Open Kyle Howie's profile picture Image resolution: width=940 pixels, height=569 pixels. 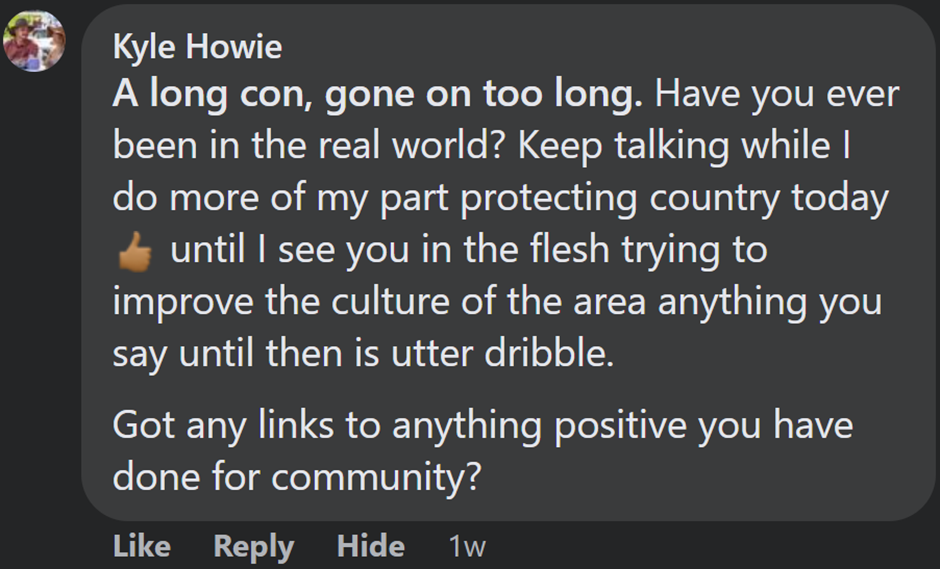click(x=34, y=44)
